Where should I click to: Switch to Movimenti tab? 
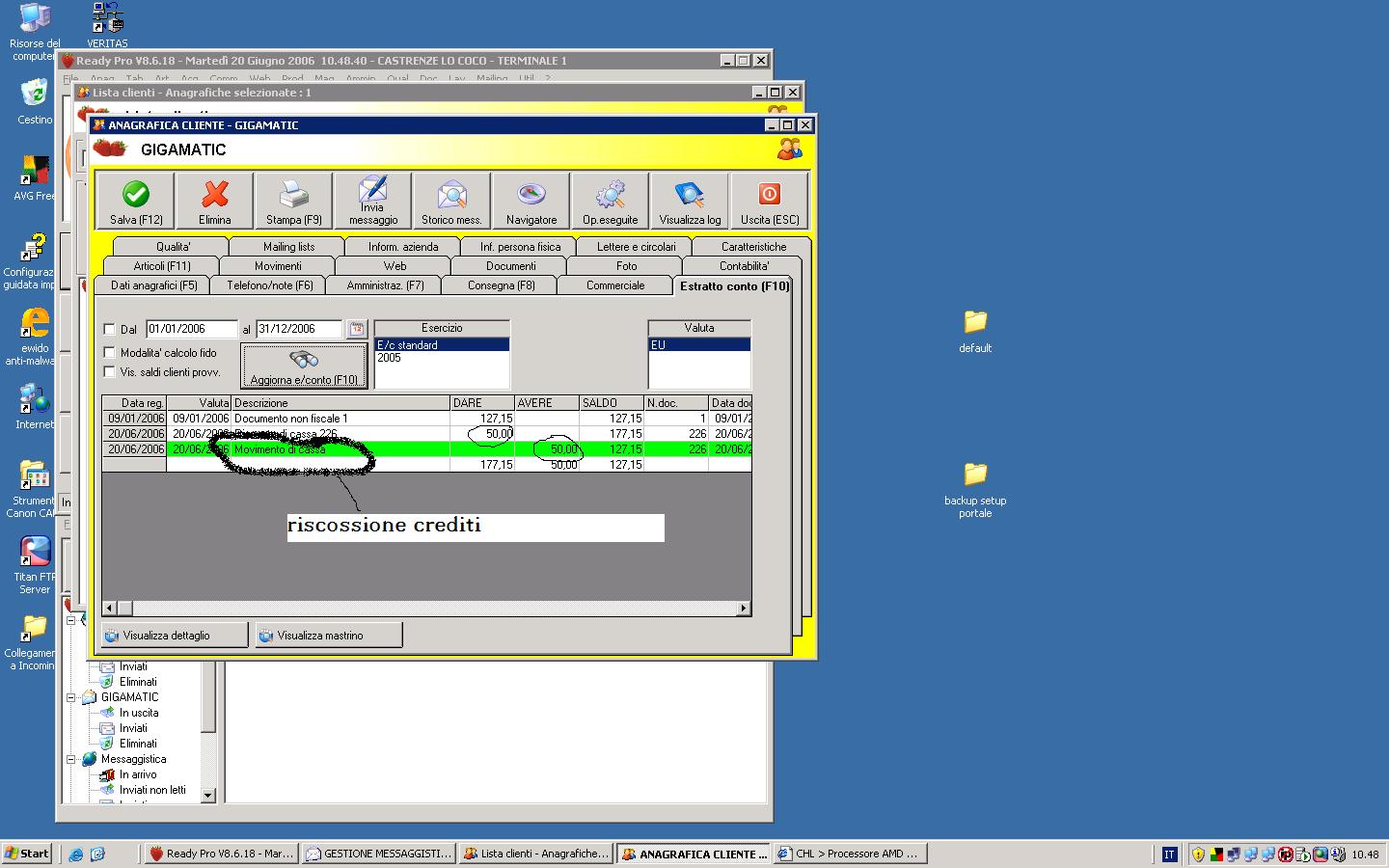point(278,266)
